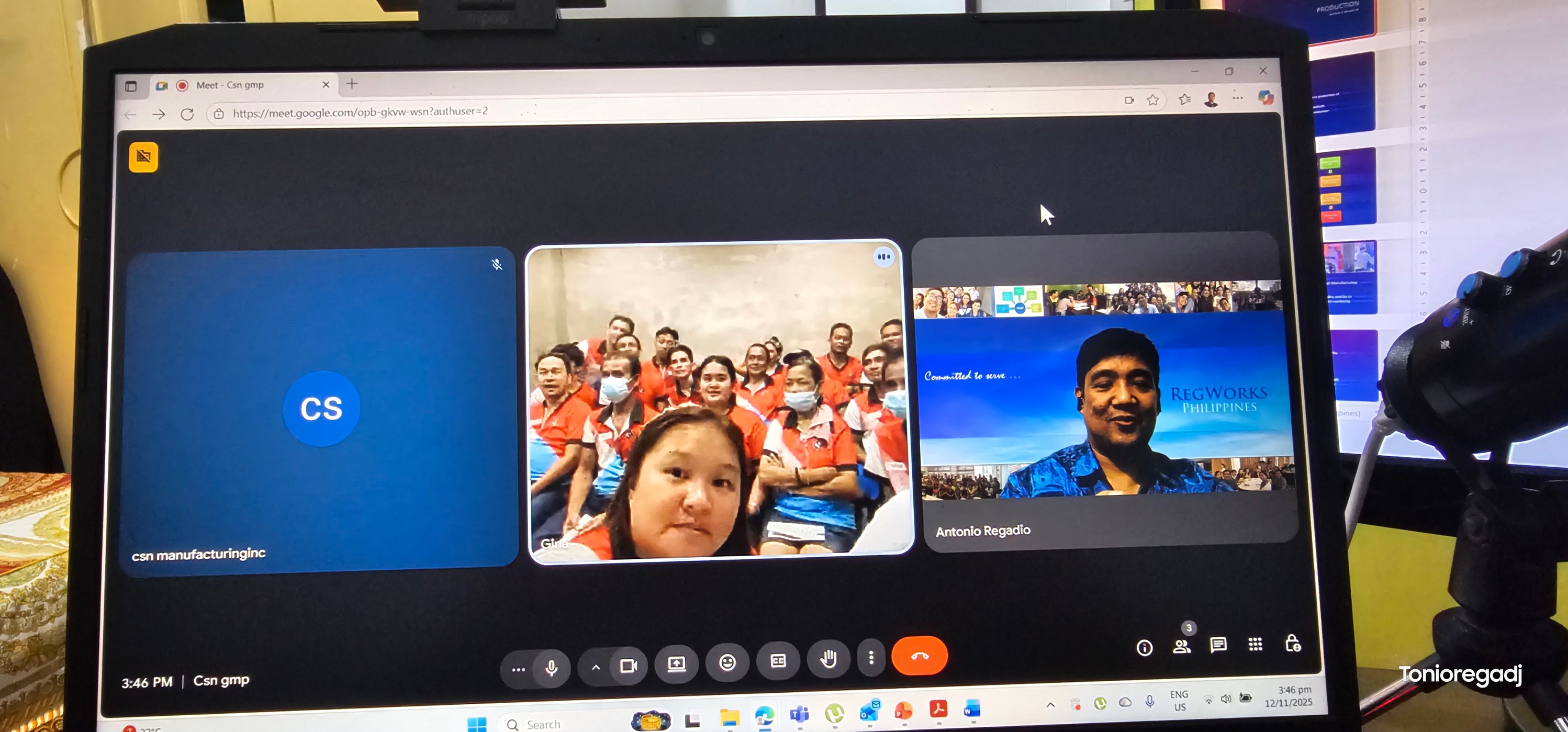Open meeting details info icon

1145,647
